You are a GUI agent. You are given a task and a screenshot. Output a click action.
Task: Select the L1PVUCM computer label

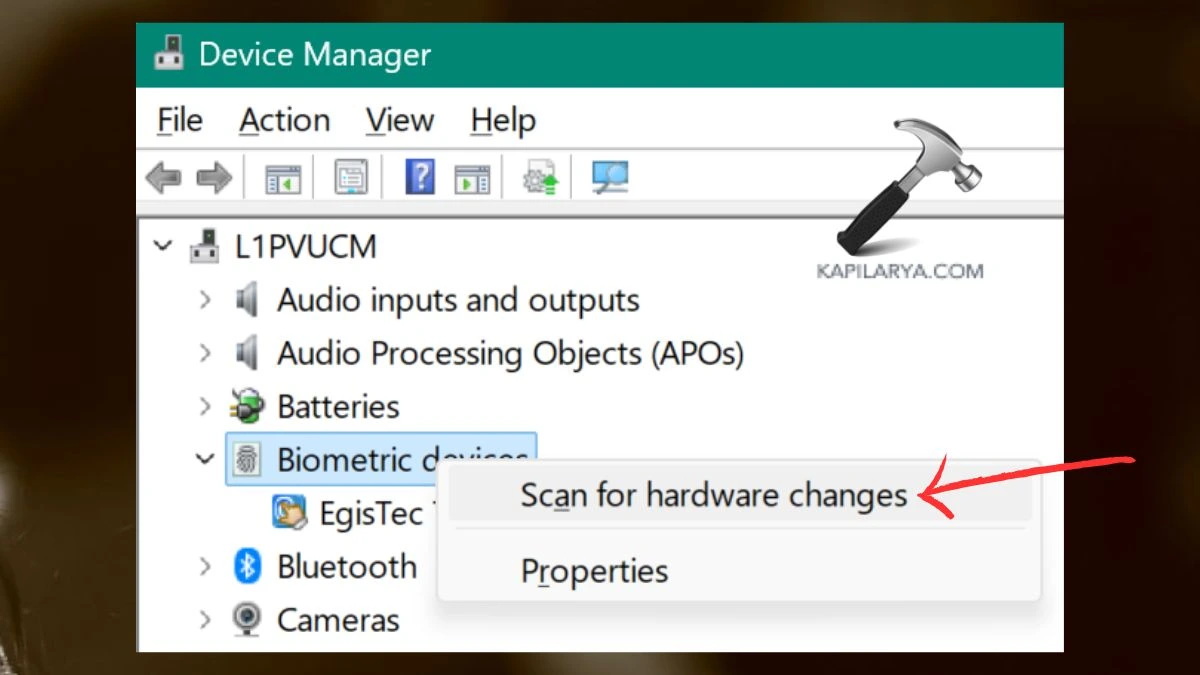coord(305,247)
